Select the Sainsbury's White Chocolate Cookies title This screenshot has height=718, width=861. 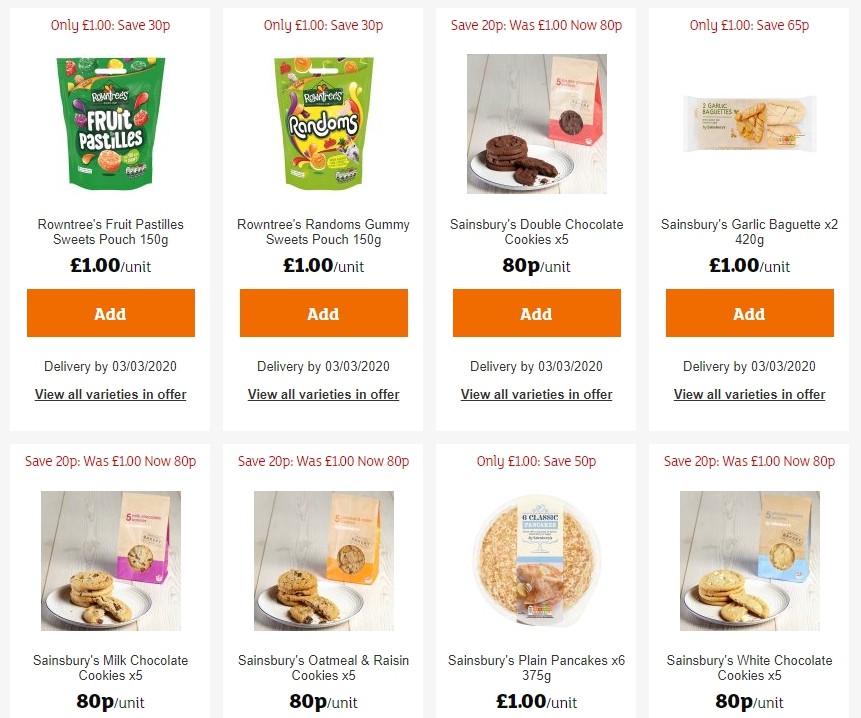click(x=749, y=668)
